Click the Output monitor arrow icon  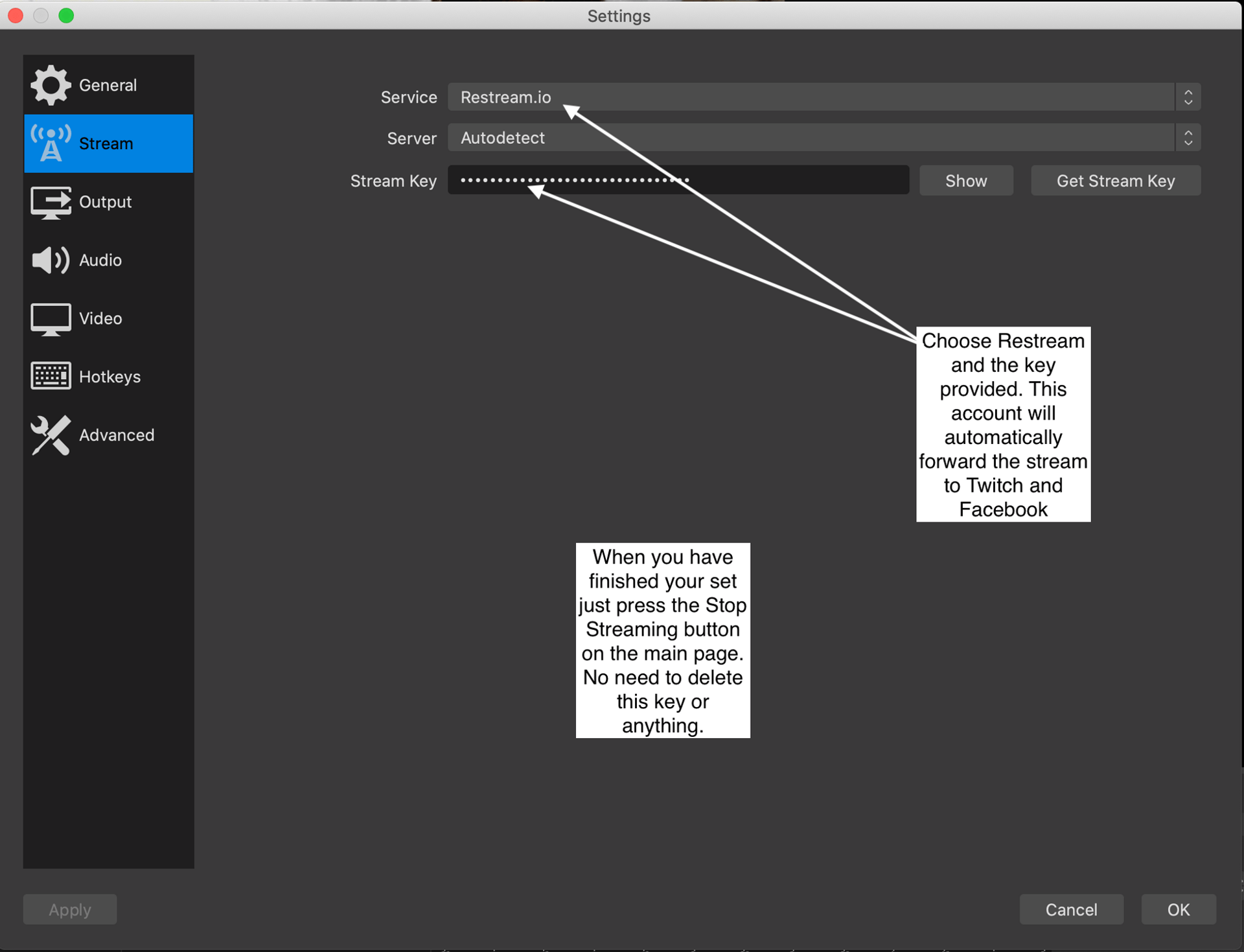click(51, 202)
